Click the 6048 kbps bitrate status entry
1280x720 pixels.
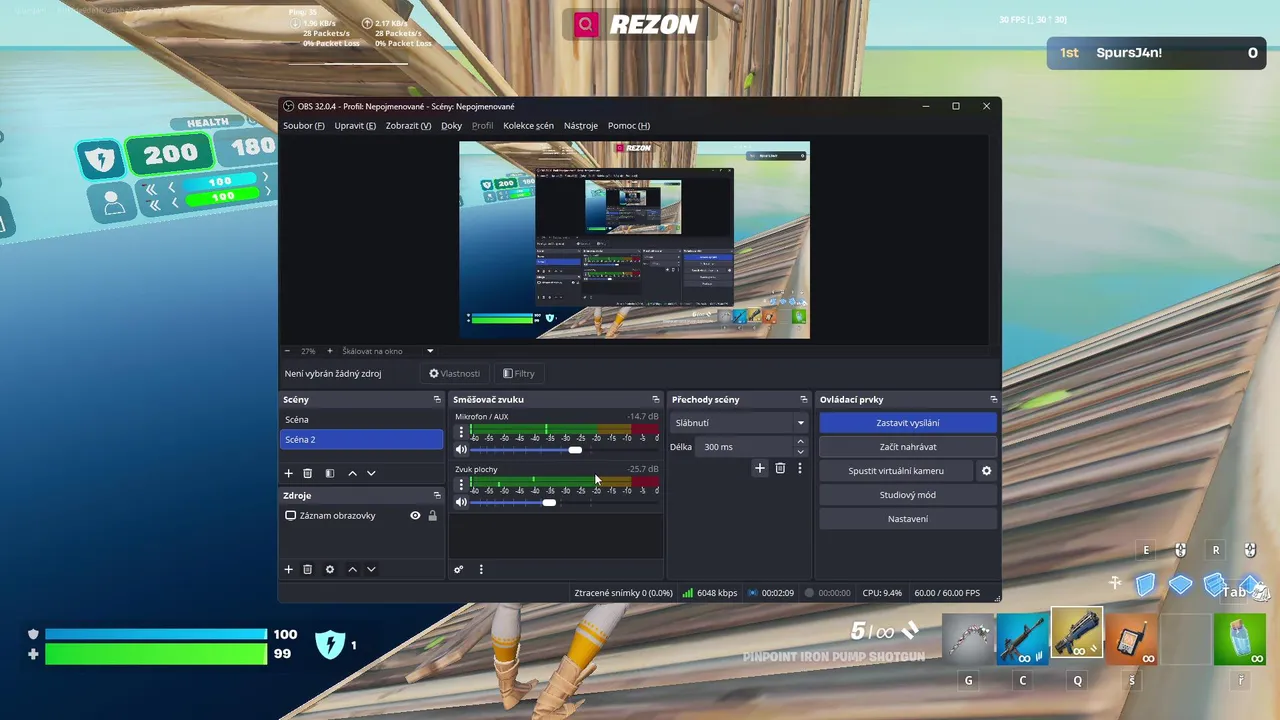tap(710, 593)
